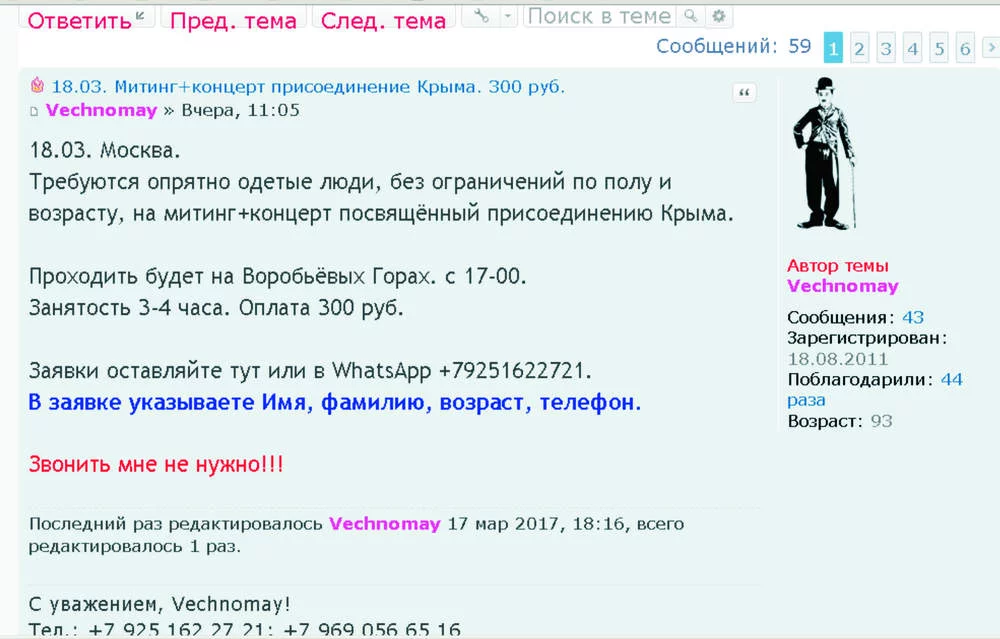Focus the Поиск в теме search field

[599, 16]
